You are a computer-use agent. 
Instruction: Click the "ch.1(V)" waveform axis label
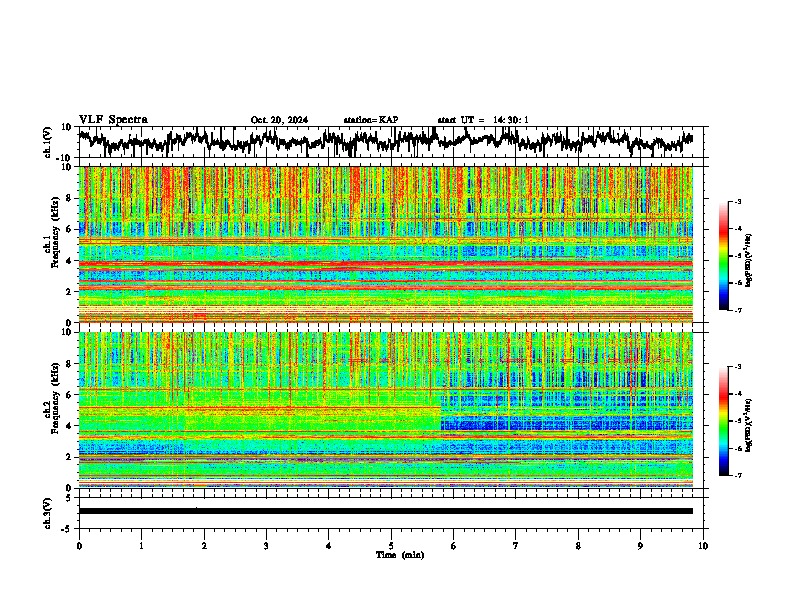pyautogui.click(x=48, y=142)
